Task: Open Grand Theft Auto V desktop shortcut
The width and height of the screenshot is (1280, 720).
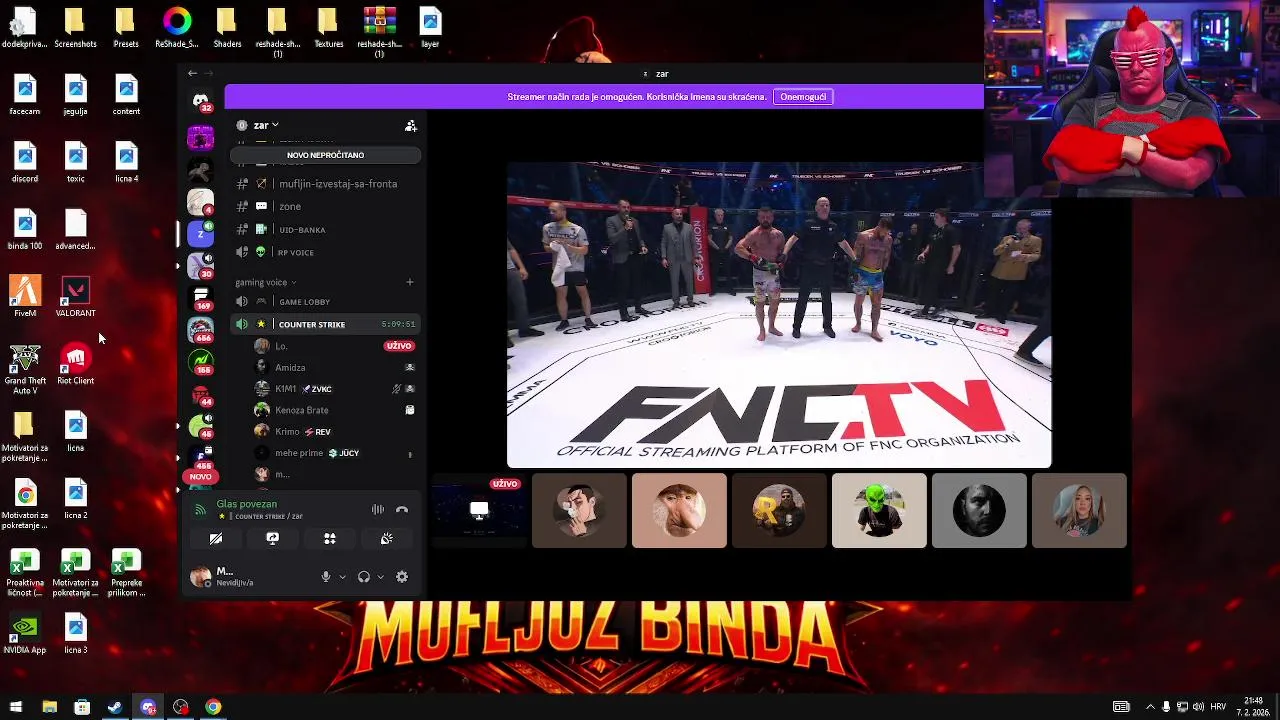Action: coord(25,369)
